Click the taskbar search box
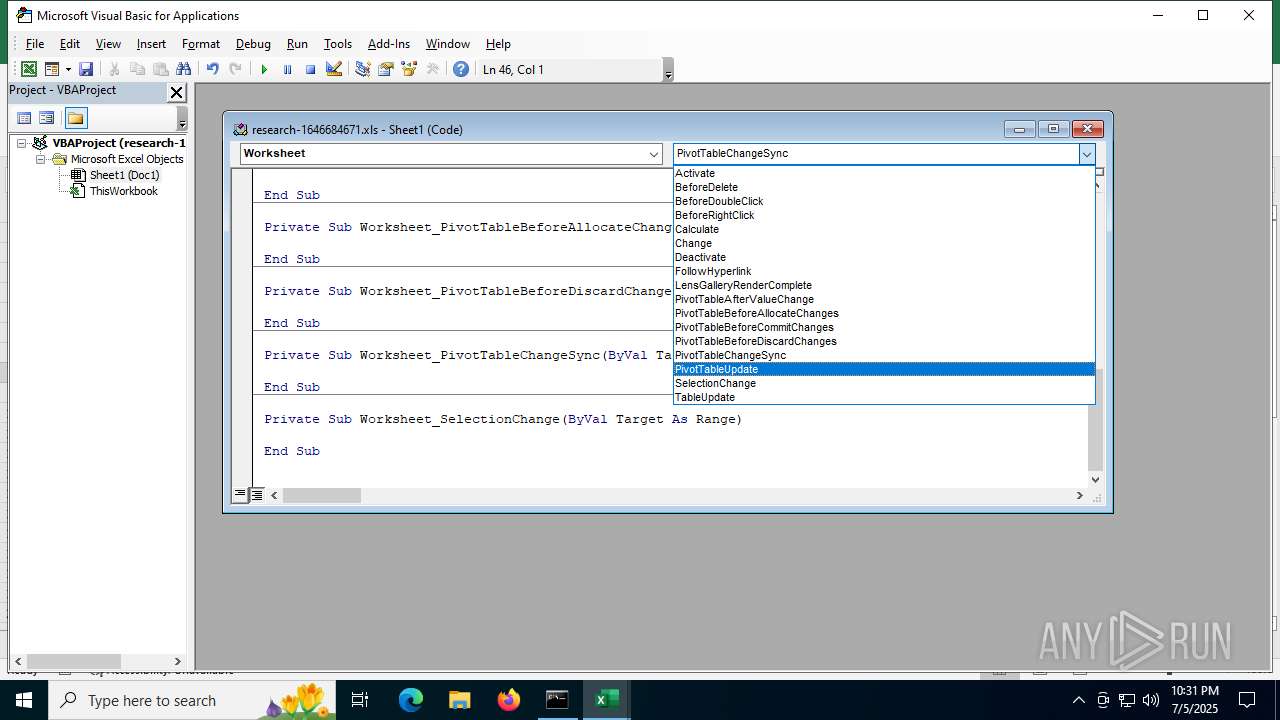Image resolution: width=1280 pixels, height=720 pixels. [192, 700]
